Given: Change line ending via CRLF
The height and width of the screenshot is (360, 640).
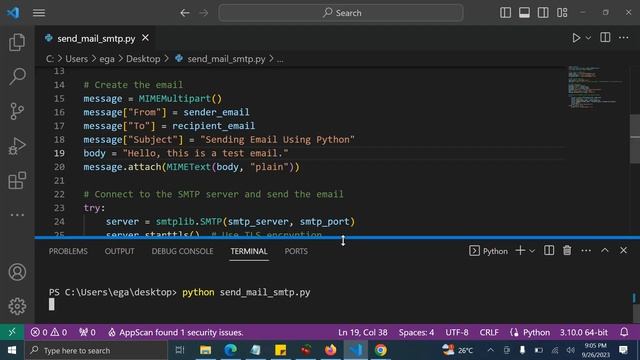Looking at the screenshot, I should pyautogui.click(x=489, y=332).
